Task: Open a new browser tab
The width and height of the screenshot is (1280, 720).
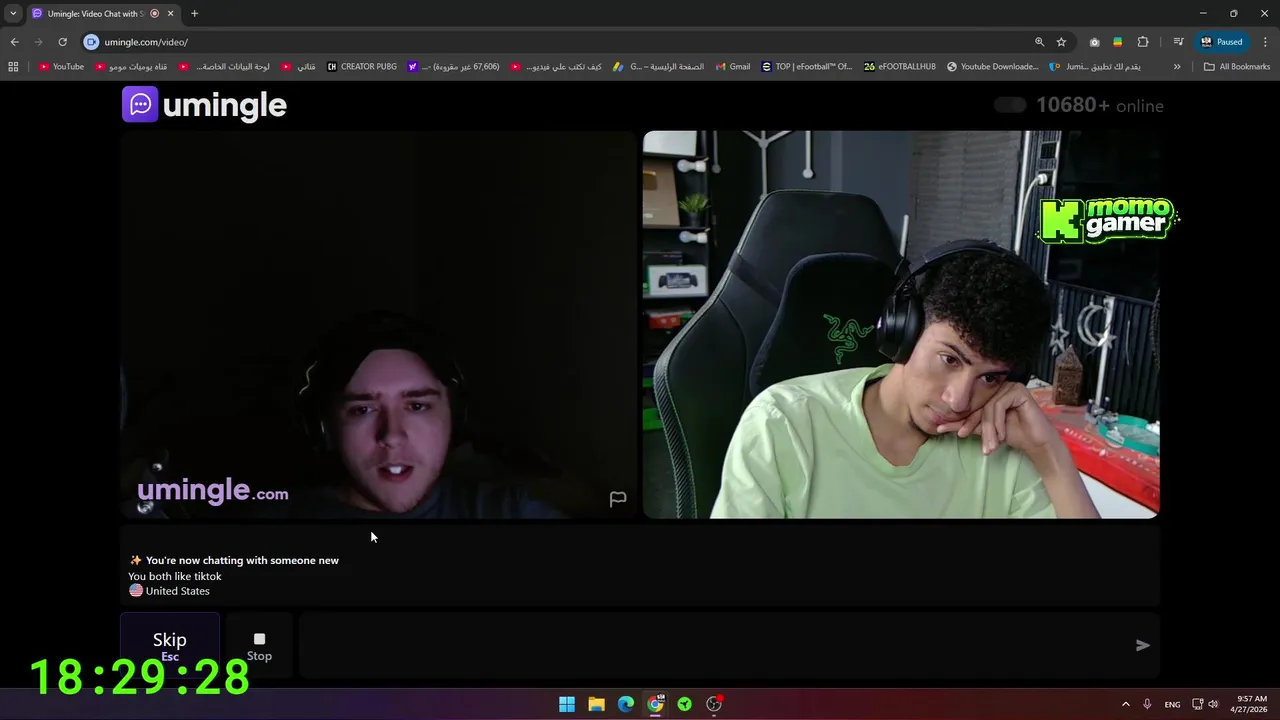Action: pos(195,14)
